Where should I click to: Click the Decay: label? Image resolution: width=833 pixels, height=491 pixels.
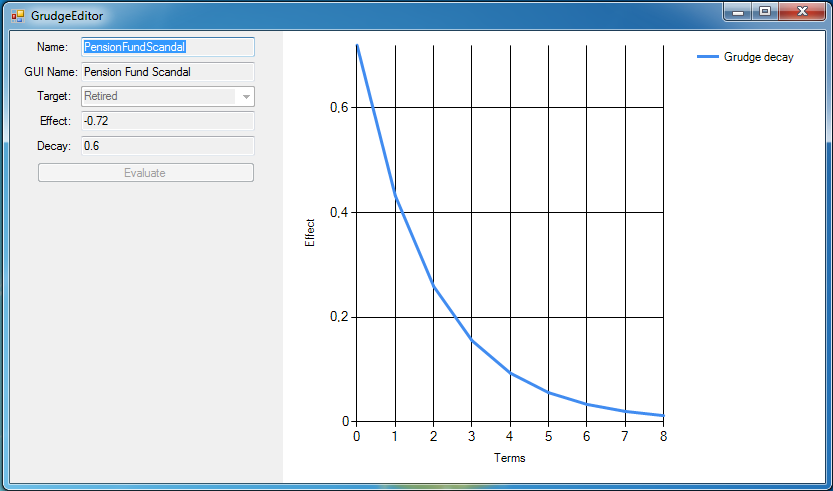pos(54,146)
